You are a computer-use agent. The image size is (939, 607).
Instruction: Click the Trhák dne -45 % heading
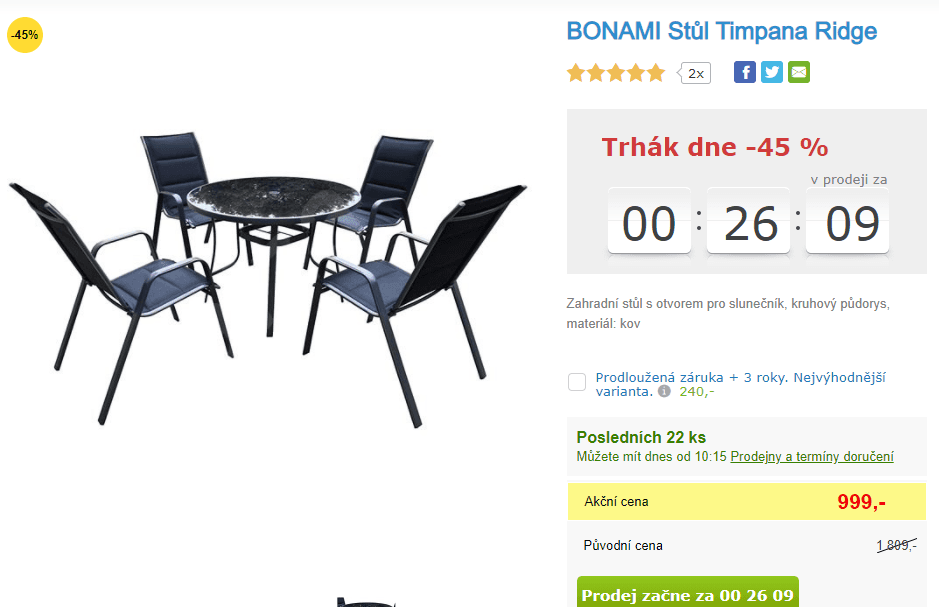[x=714, y=147]
